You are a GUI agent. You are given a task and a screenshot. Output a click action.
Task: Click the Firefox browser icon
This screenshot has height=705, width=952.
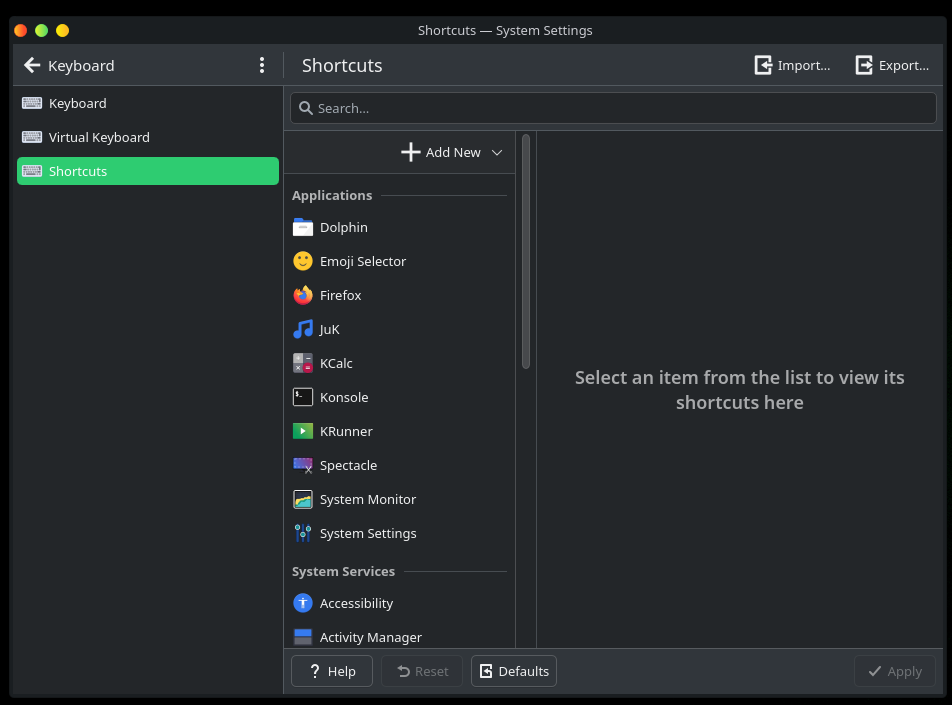click(x=303, y=296)
